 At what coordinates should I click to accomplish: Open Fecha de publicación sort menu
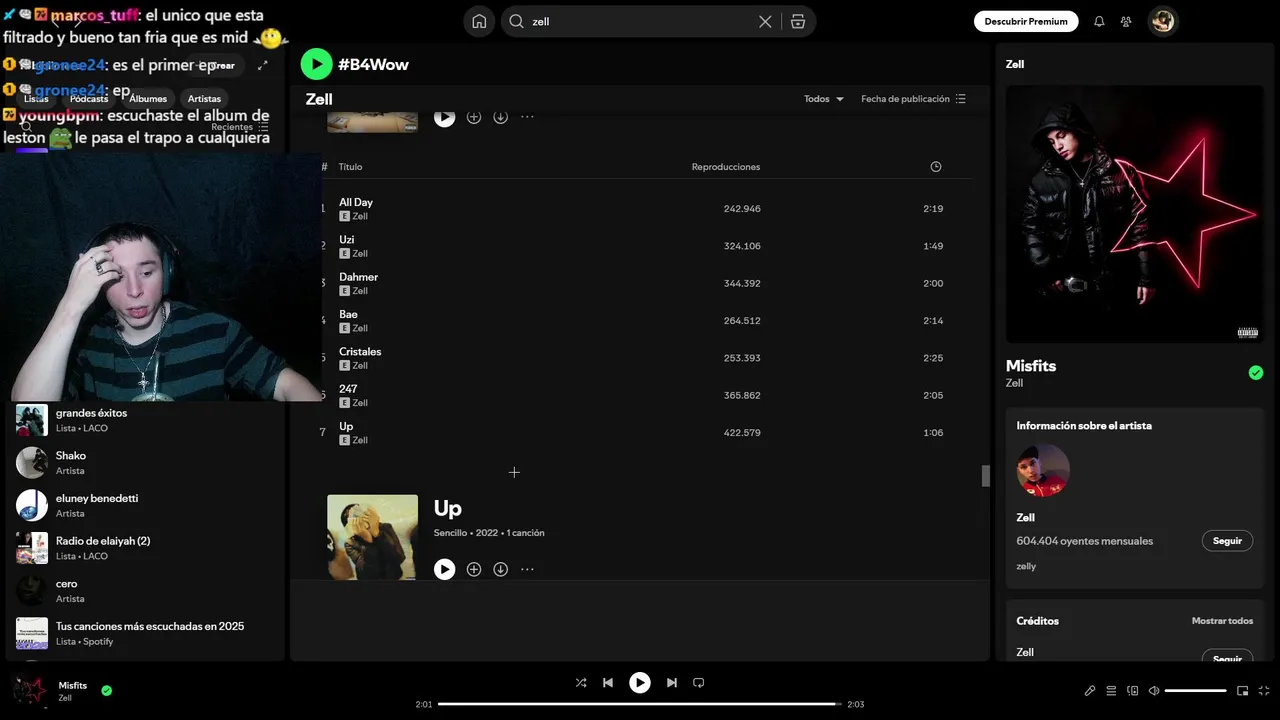(x=913, y=99)
